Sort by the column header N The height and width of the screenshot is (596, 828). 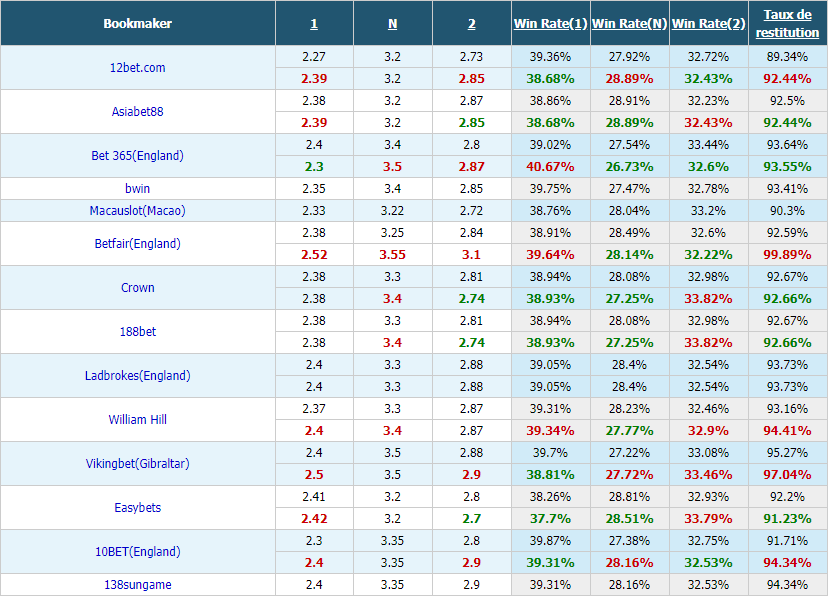392,24
